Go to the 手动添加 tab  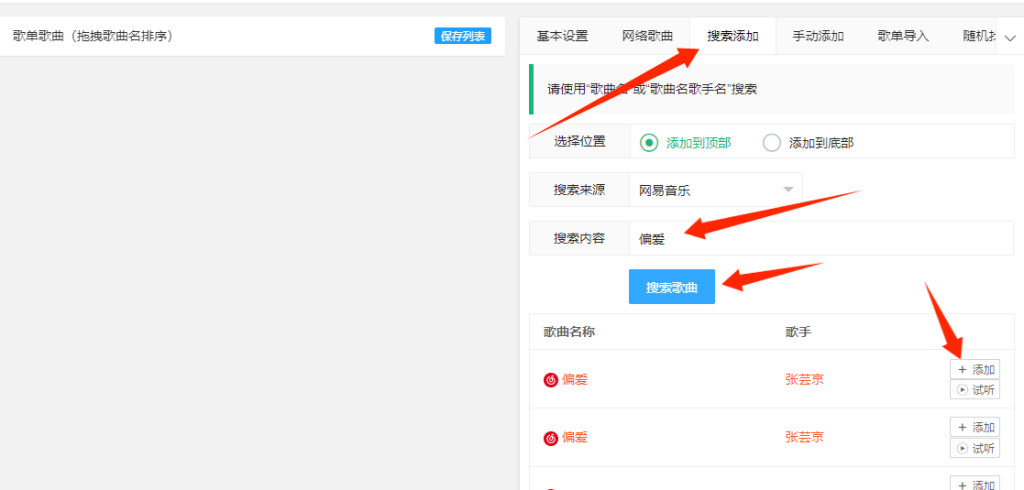[818, 36]
